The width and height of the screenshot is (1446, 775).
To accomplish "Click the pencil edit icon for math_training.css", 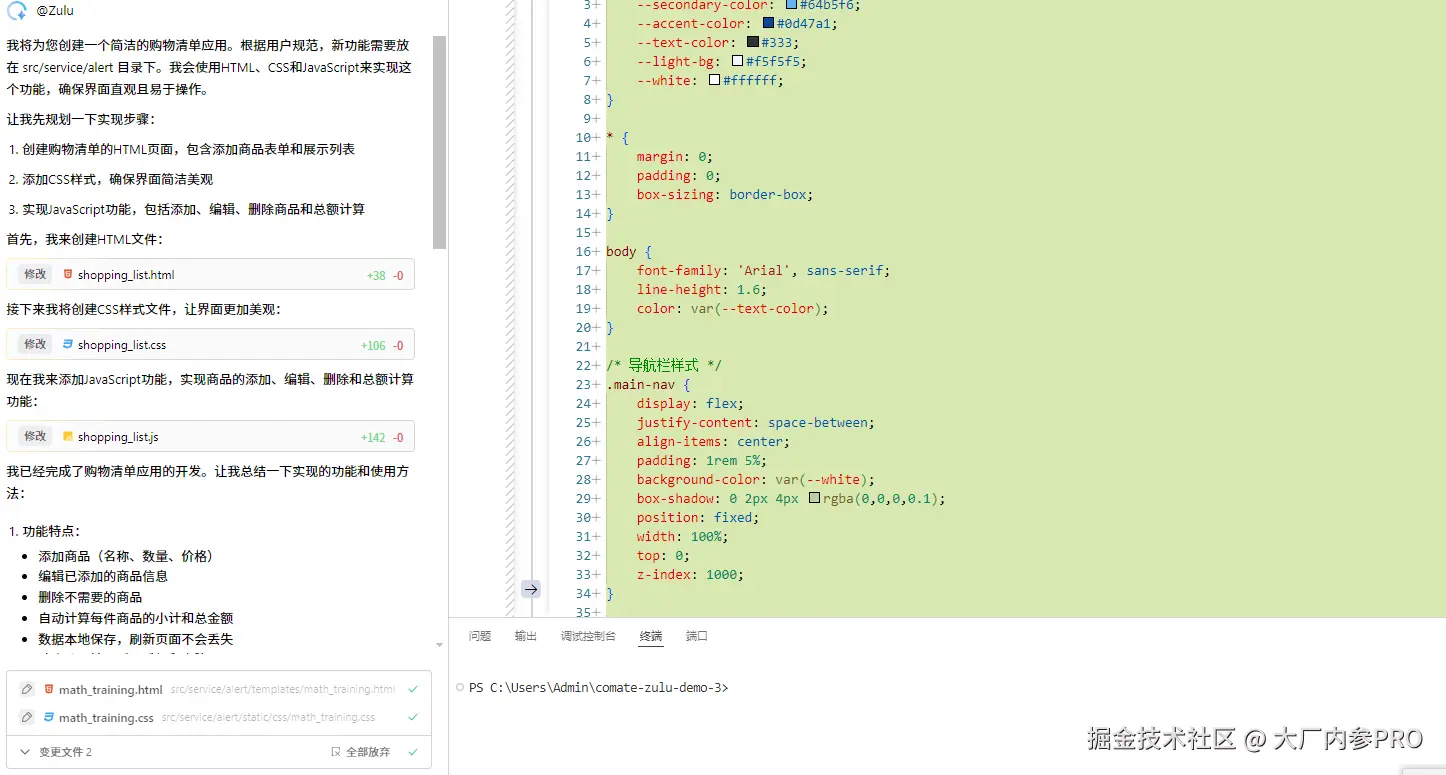I will pos(29,716).
